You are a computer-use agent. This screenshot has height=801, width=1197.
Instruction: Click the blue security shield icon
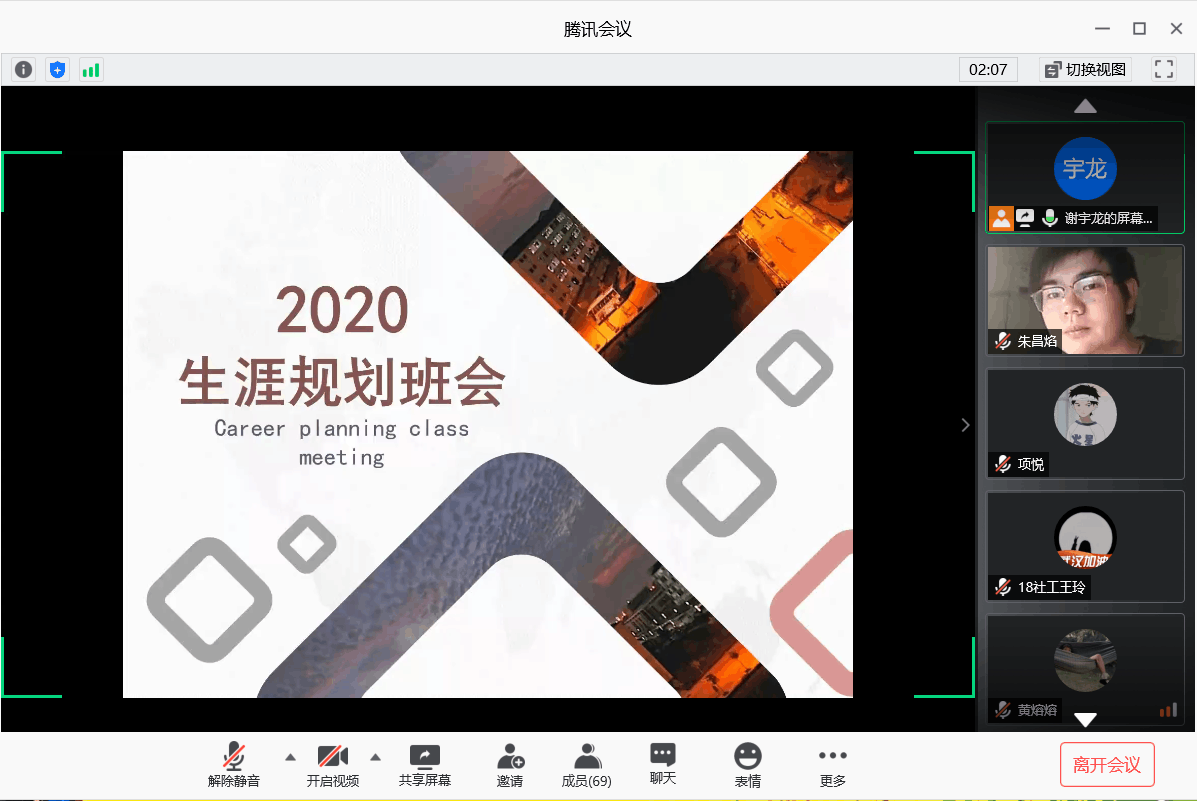58,70
